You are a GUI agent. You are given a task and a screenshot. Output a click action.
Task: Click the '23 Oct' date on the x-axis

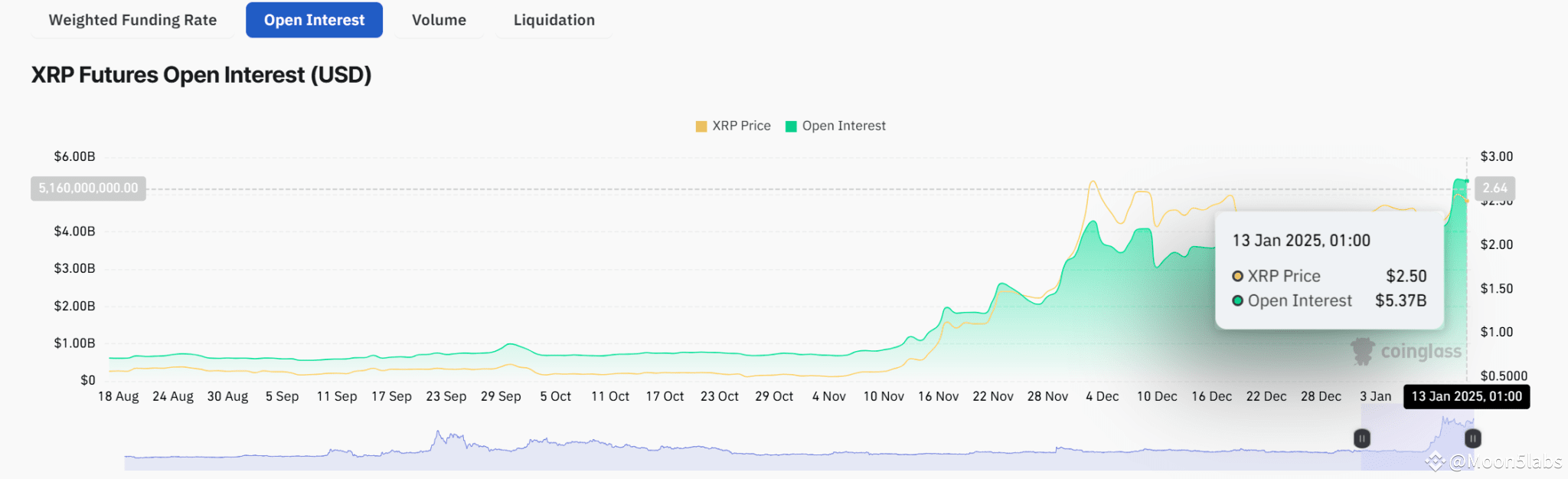click(719, 397)
